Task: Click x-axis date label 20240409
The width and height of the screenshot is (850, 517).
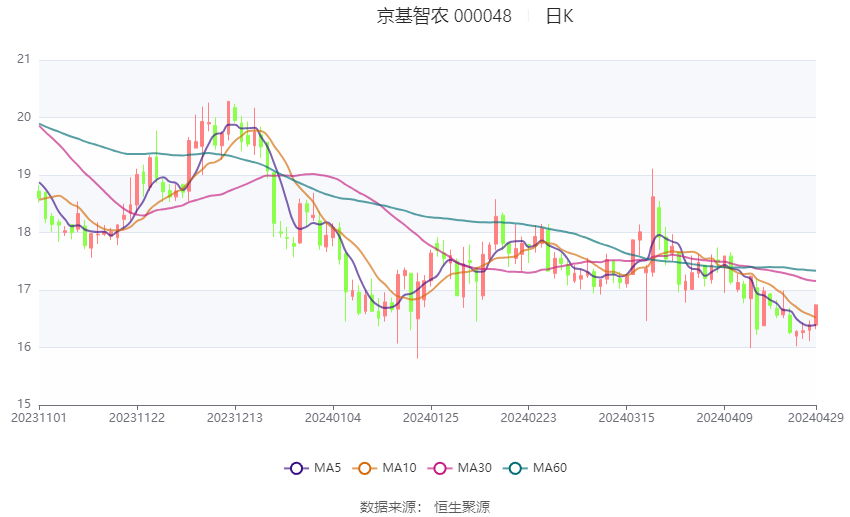Action: coord(725,418)
